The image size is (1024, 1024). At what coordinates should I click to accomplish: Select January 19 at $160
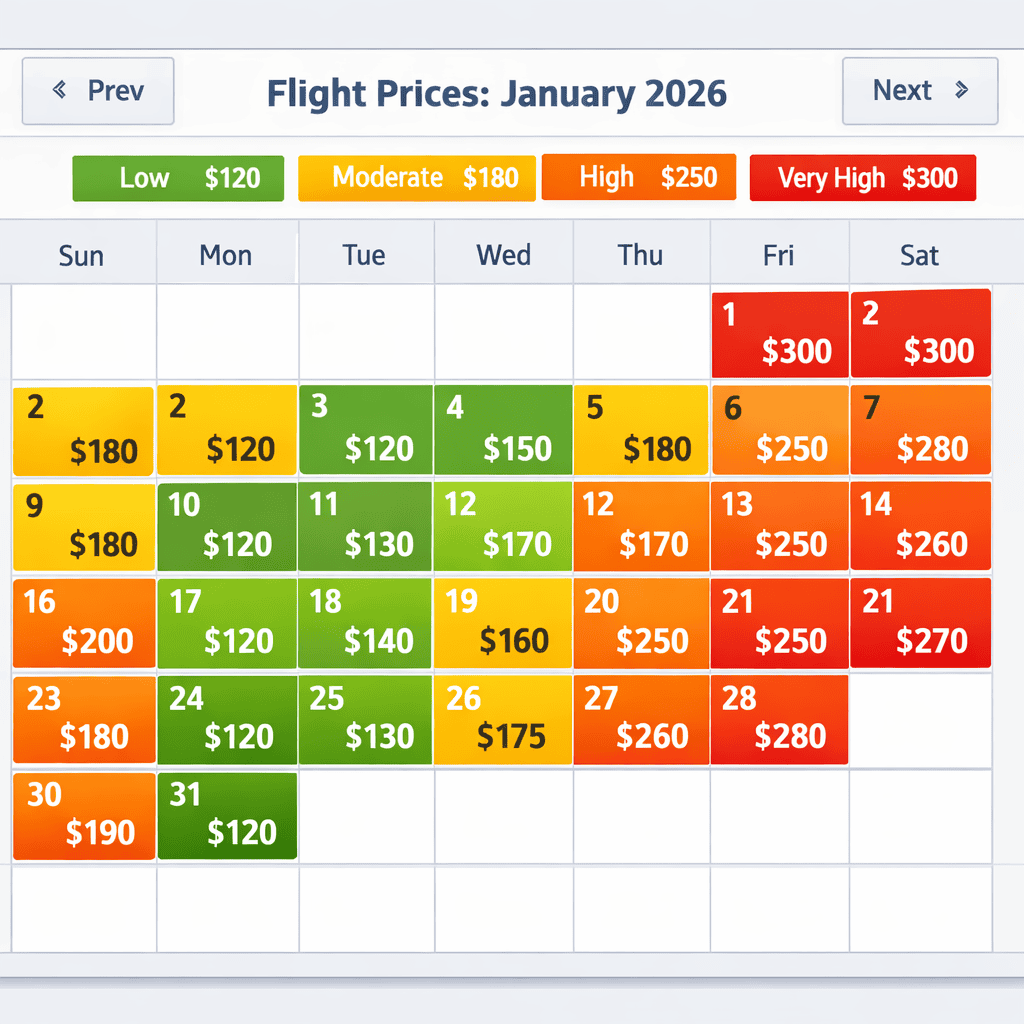coord(503,623)
